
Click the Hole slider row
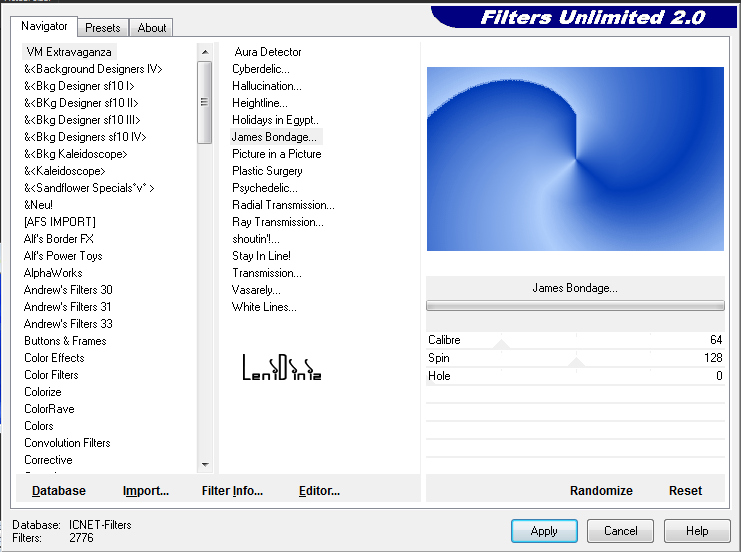[x=575, y=377]
